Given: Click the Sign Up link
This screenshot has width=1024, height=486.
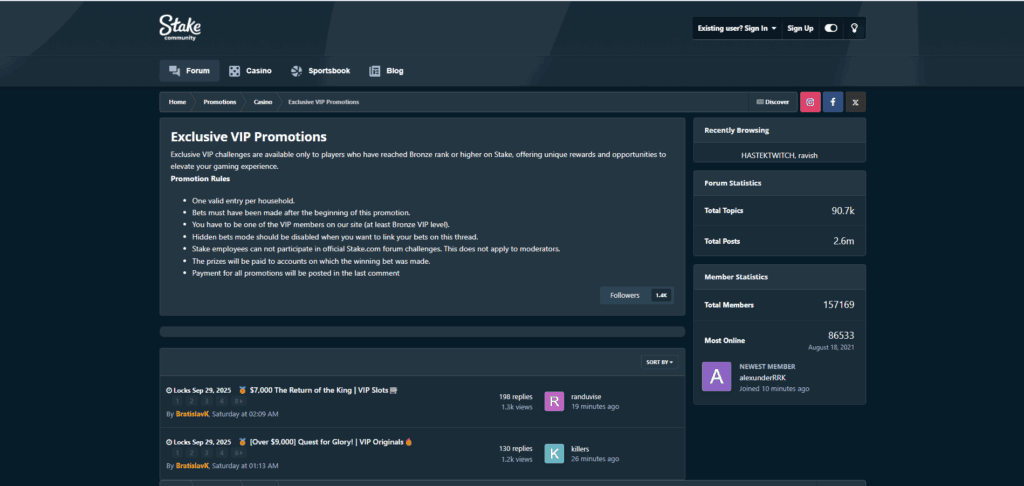Looking at the screenshot, I should tap(800, 29).
